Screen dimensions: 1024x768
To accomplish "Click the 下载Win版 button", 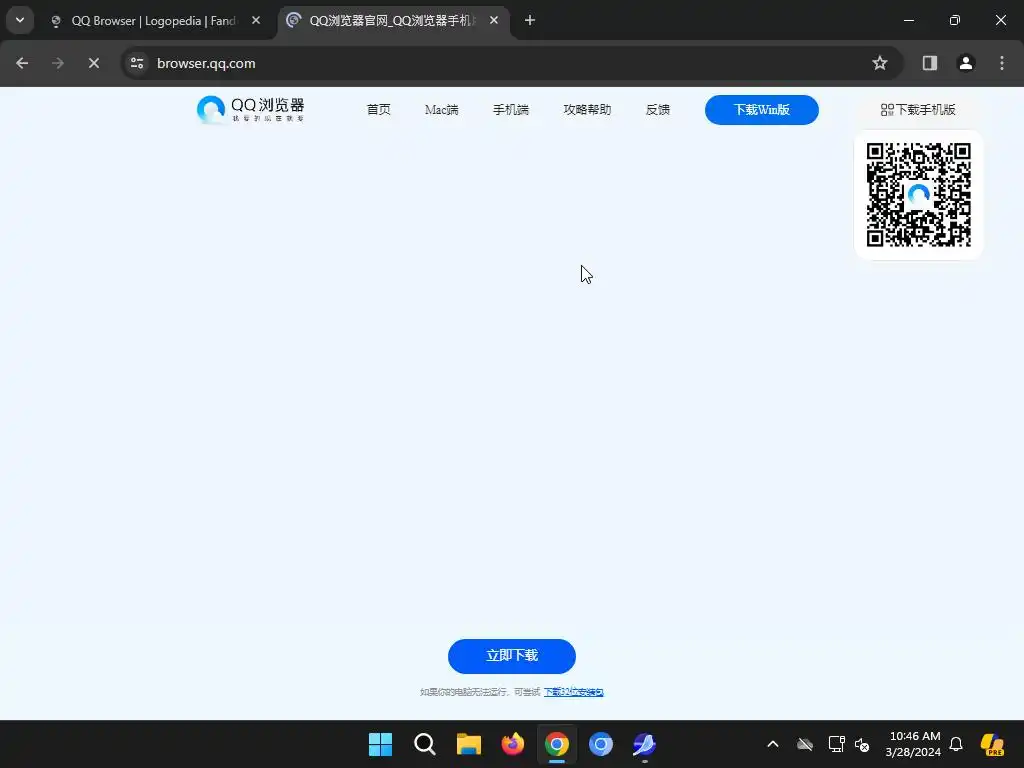I will pyautogui.click(x=761, y=110).
